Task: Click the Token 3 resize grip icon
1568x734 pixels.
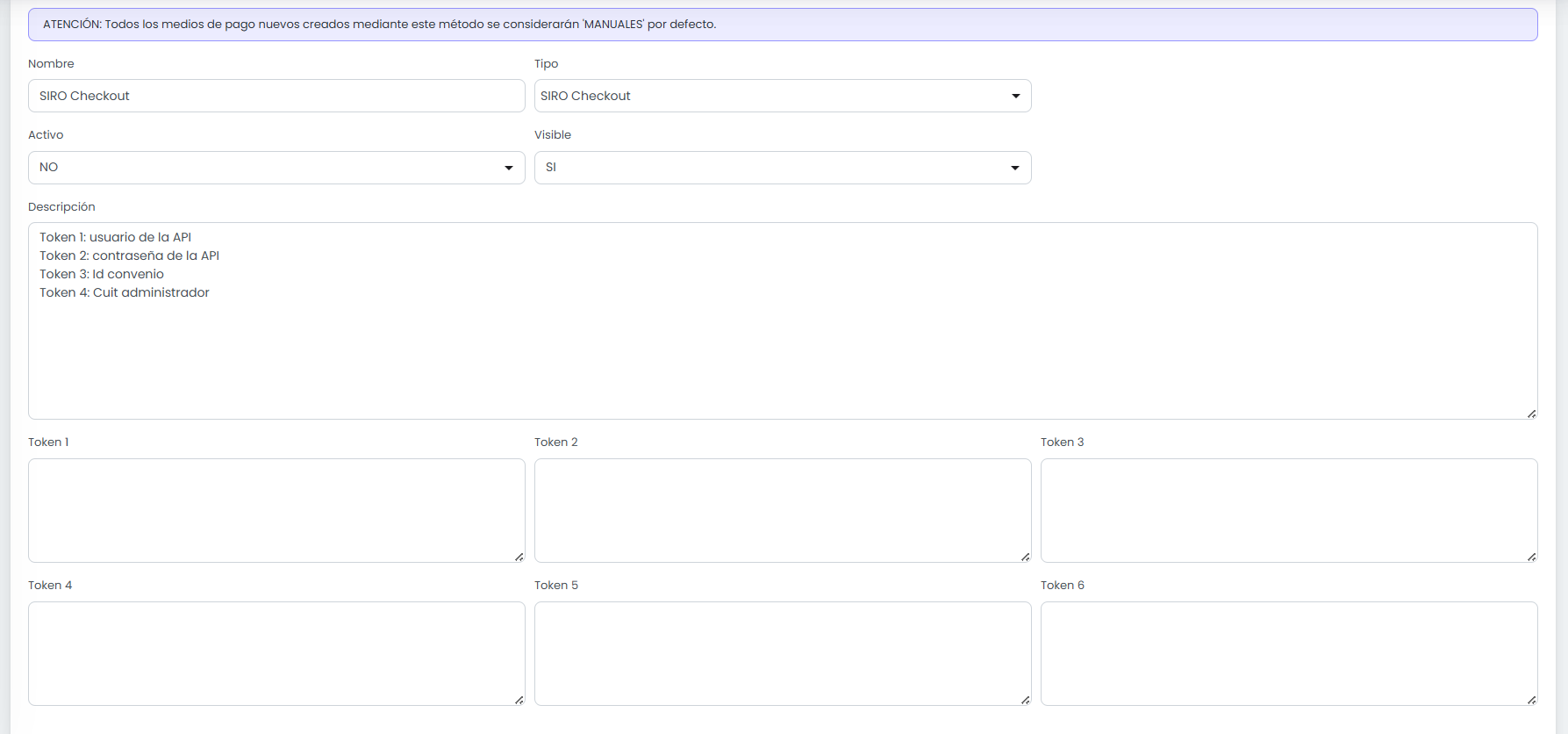Action: pyautogui.click(x=1532, y=557)
